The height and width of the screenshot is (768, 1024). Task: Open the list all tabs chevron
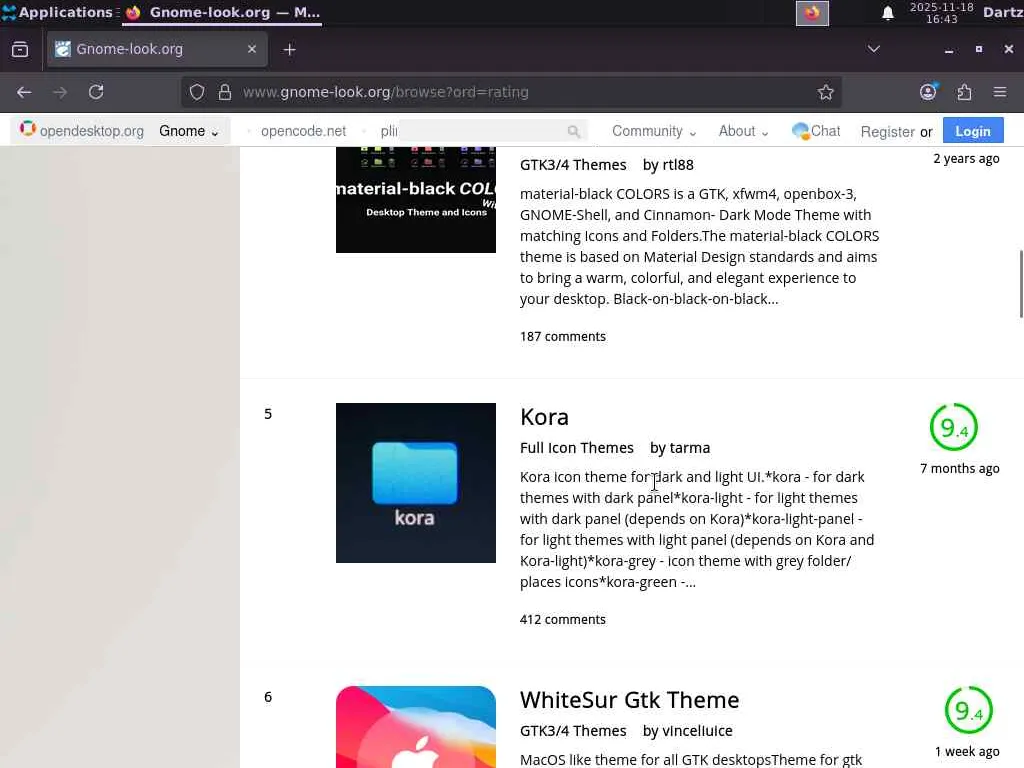(873, 49)
